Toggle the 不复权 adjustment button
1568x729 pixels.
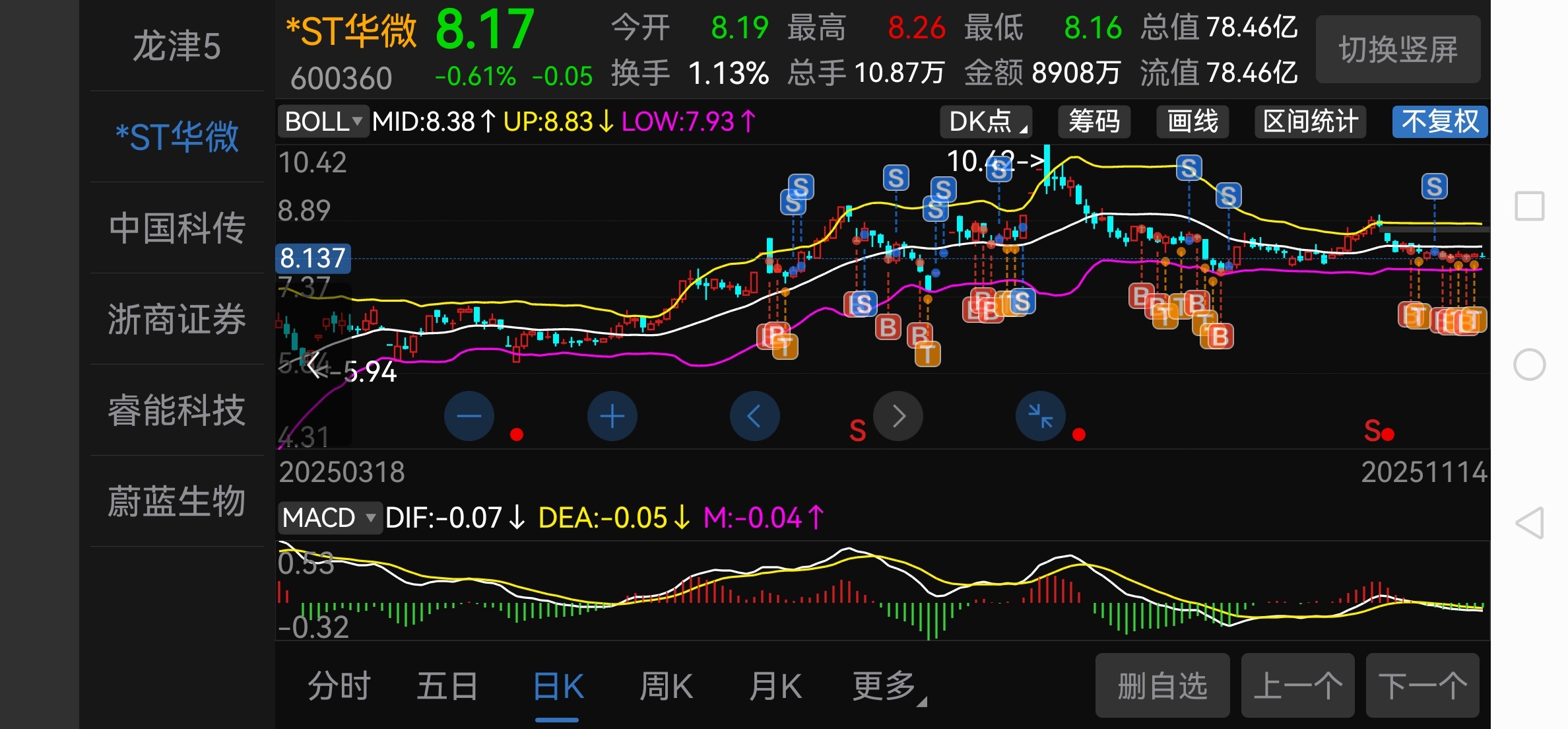click(1439, 121)
